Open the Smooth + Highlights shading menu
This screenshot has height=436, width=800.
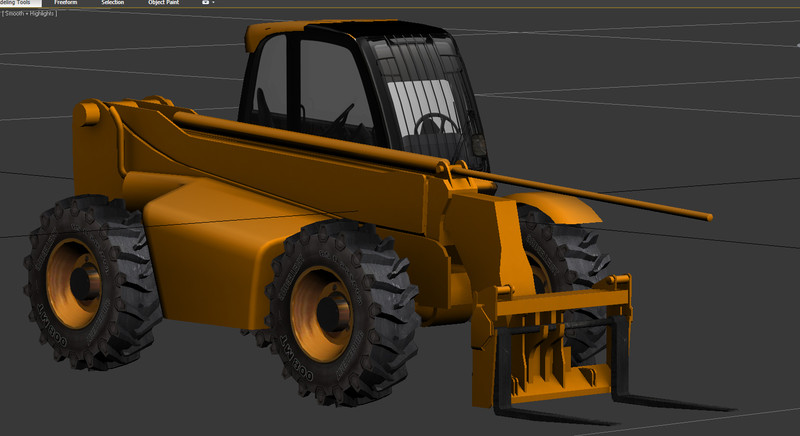pyautogui.click(x=29, y=14)
